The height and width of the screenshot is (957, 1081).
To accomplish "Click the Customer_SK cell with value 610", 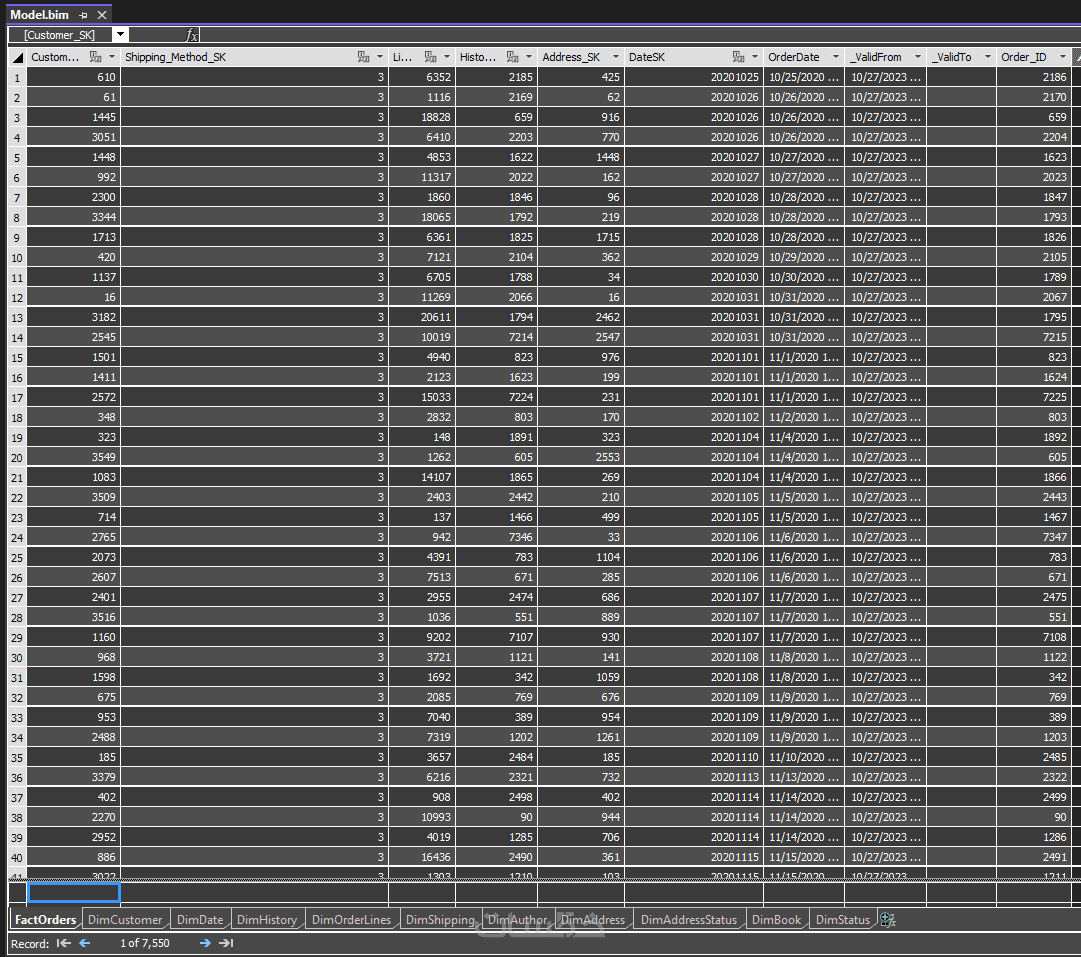I will [x=74, y=77].
